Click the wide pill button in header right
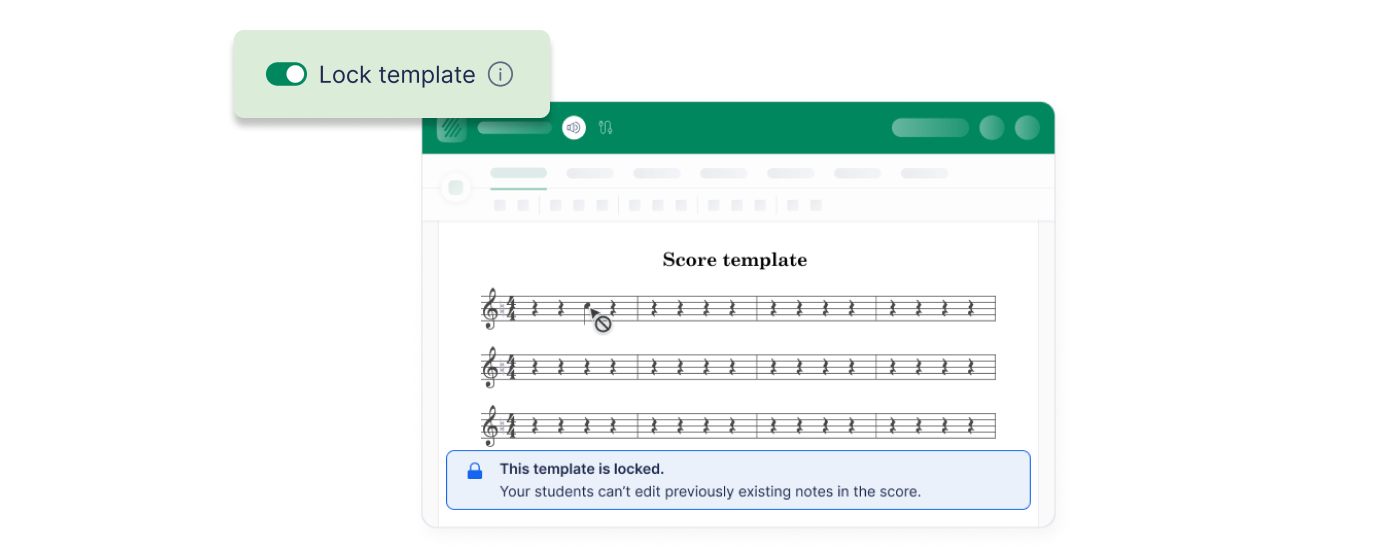Screen dimensions: 1400x560 point(930,128)
